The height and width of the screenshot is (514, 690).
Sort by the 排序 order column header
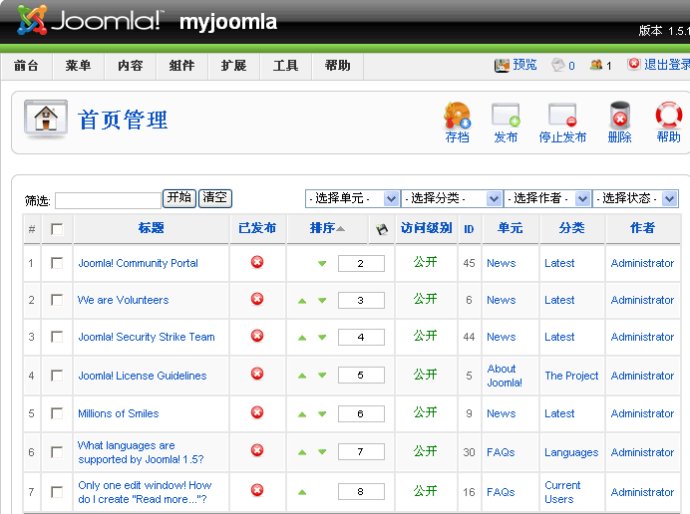coord(322,228)
